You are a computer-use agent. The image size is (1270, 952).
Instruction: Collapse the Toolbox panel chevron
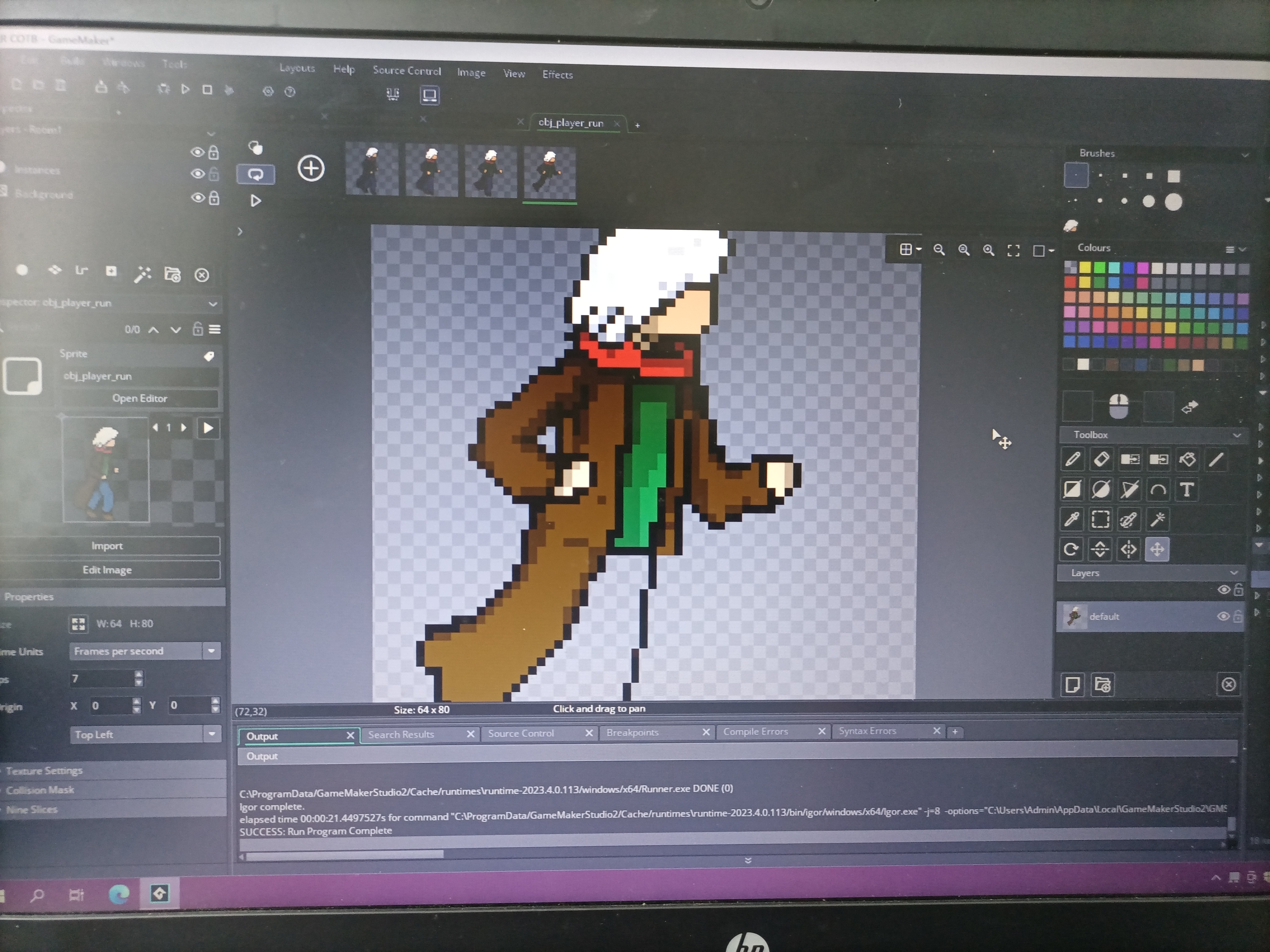pos(1237,436)
